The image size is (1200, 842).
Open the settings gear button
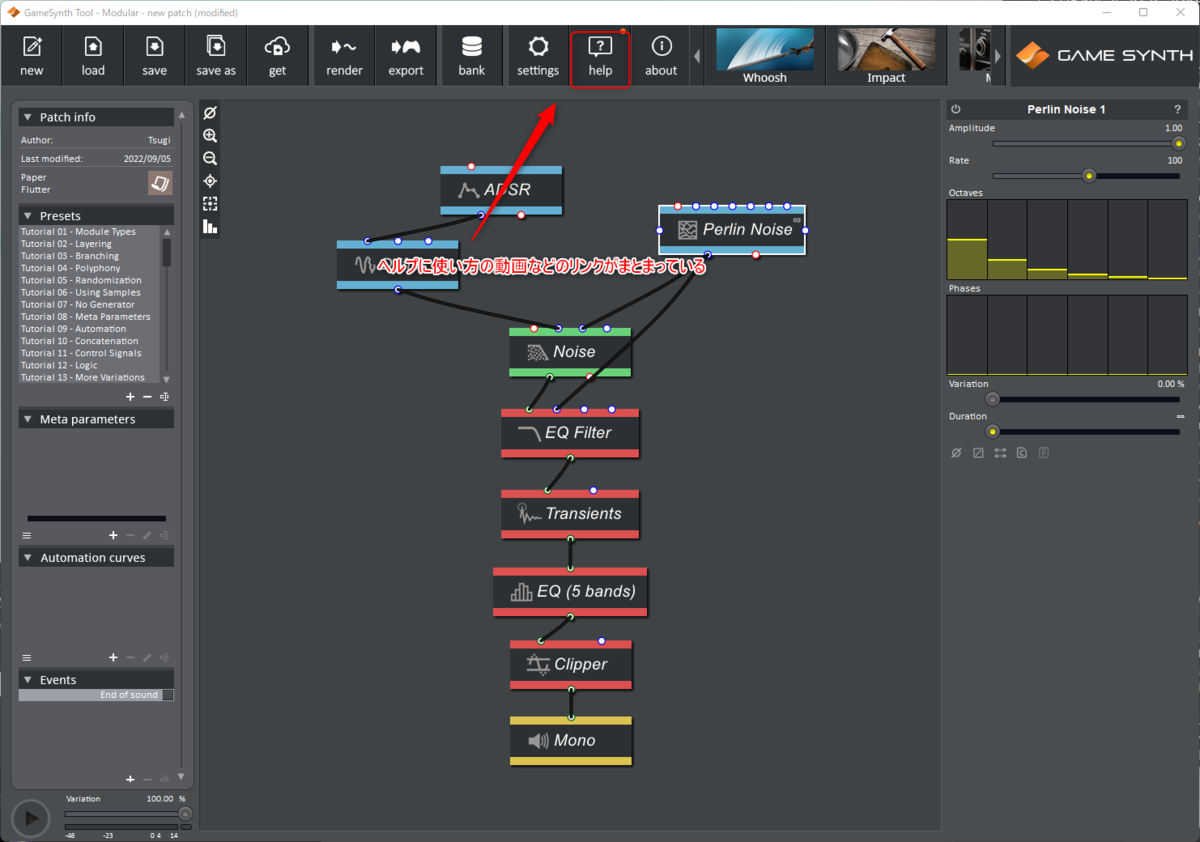(538, 56)
